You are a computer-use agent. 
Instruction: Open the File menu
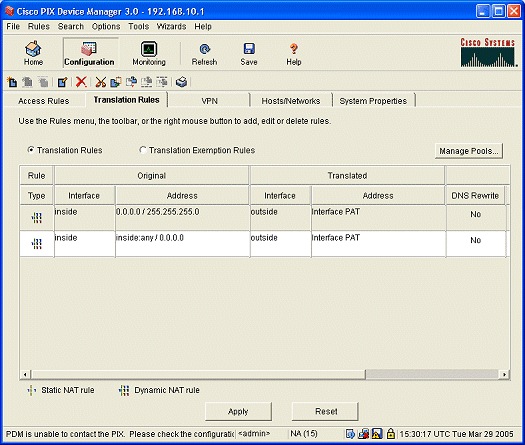(13, 26)
